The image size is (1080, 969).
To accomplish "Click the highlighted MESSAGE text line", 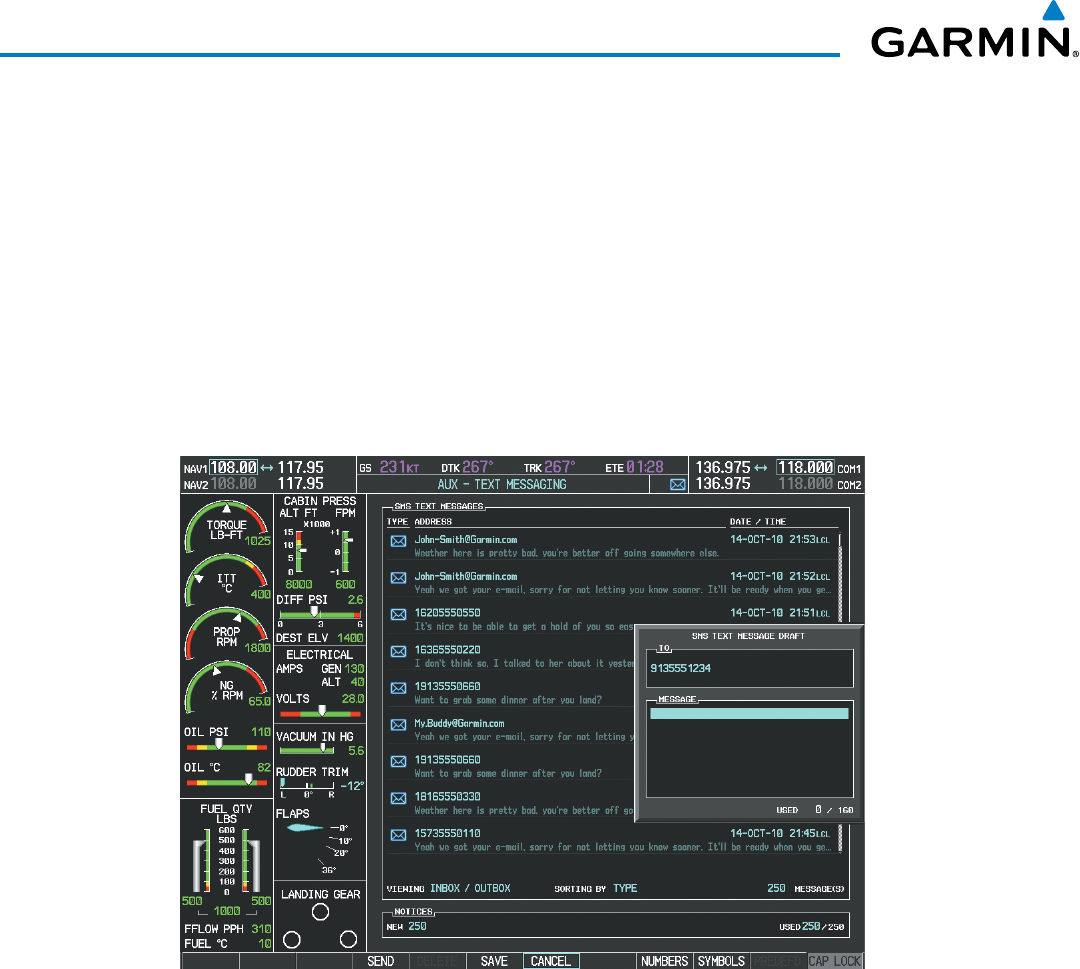I will click(x=749, y=713).
